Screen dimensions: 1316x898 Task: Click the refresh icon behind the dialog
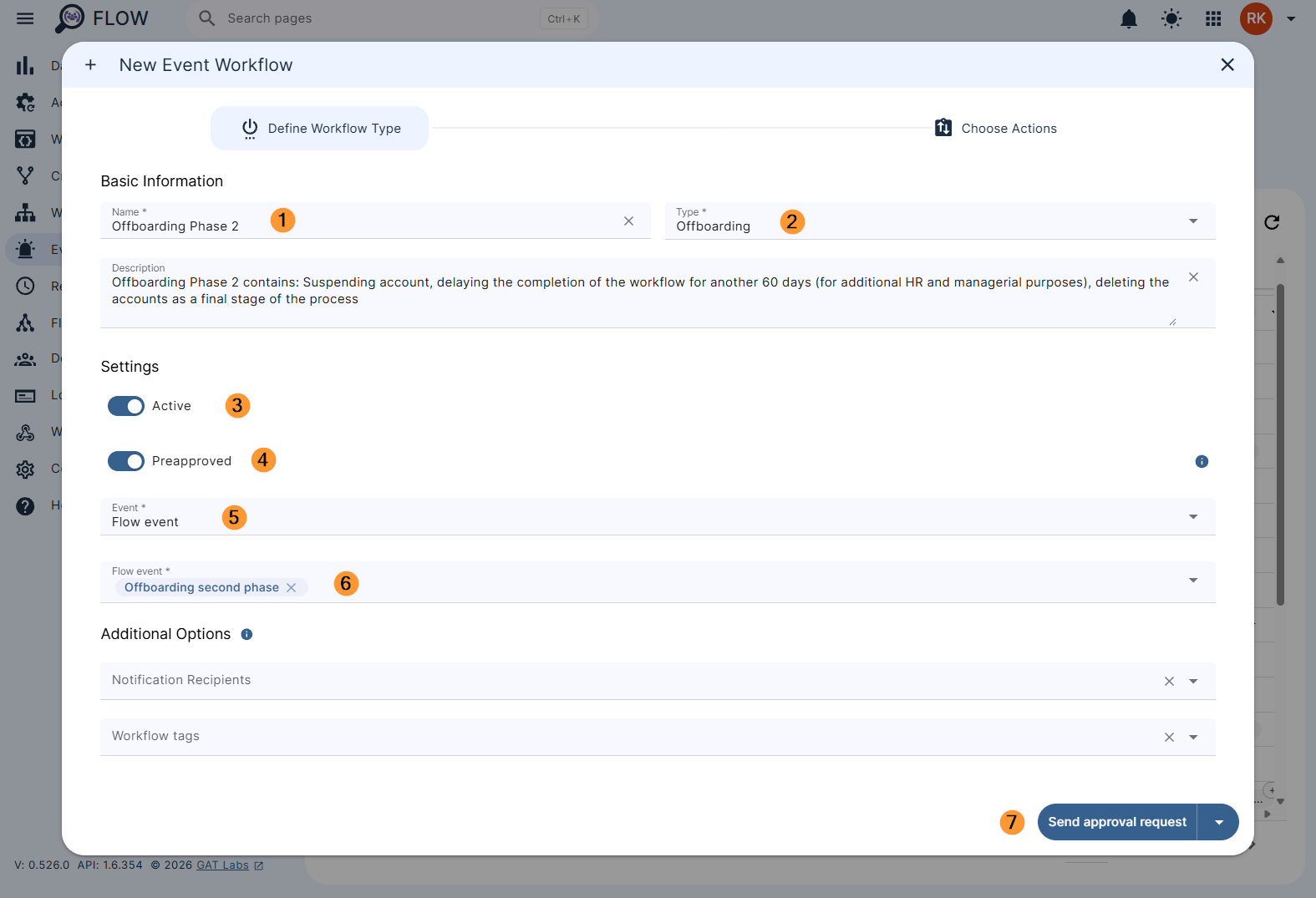(x=1272, y=222)
